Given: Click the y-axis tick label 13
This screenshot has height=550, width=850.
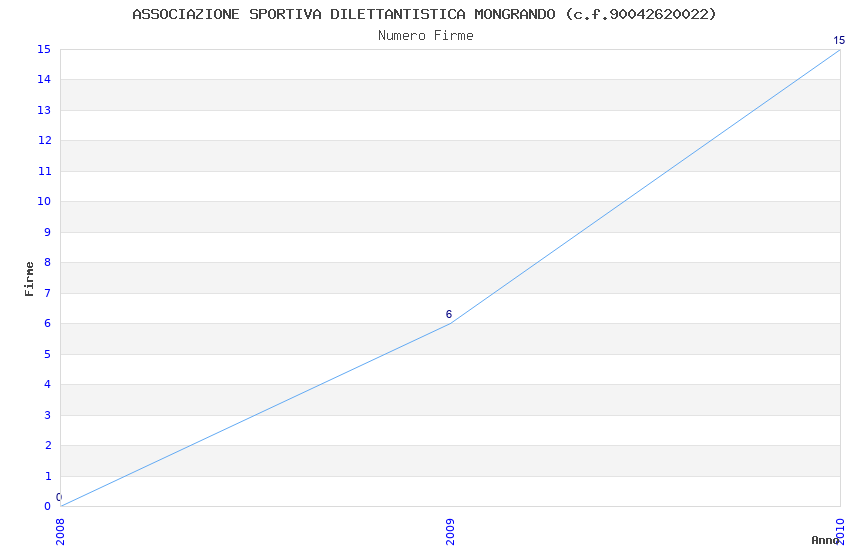Looking at the screenshot, I should (44, 110).
